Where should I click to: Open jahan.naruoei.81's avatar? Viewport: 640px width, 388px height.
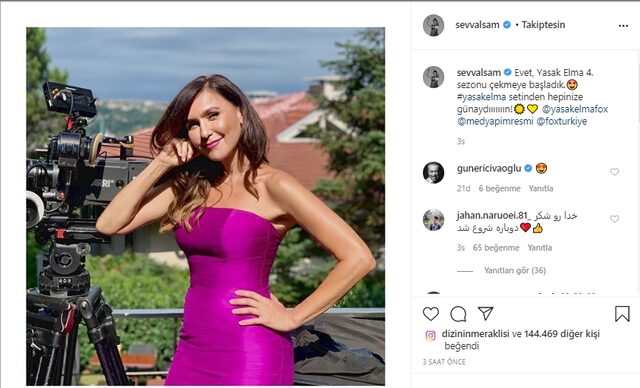(x=433, y=220)
